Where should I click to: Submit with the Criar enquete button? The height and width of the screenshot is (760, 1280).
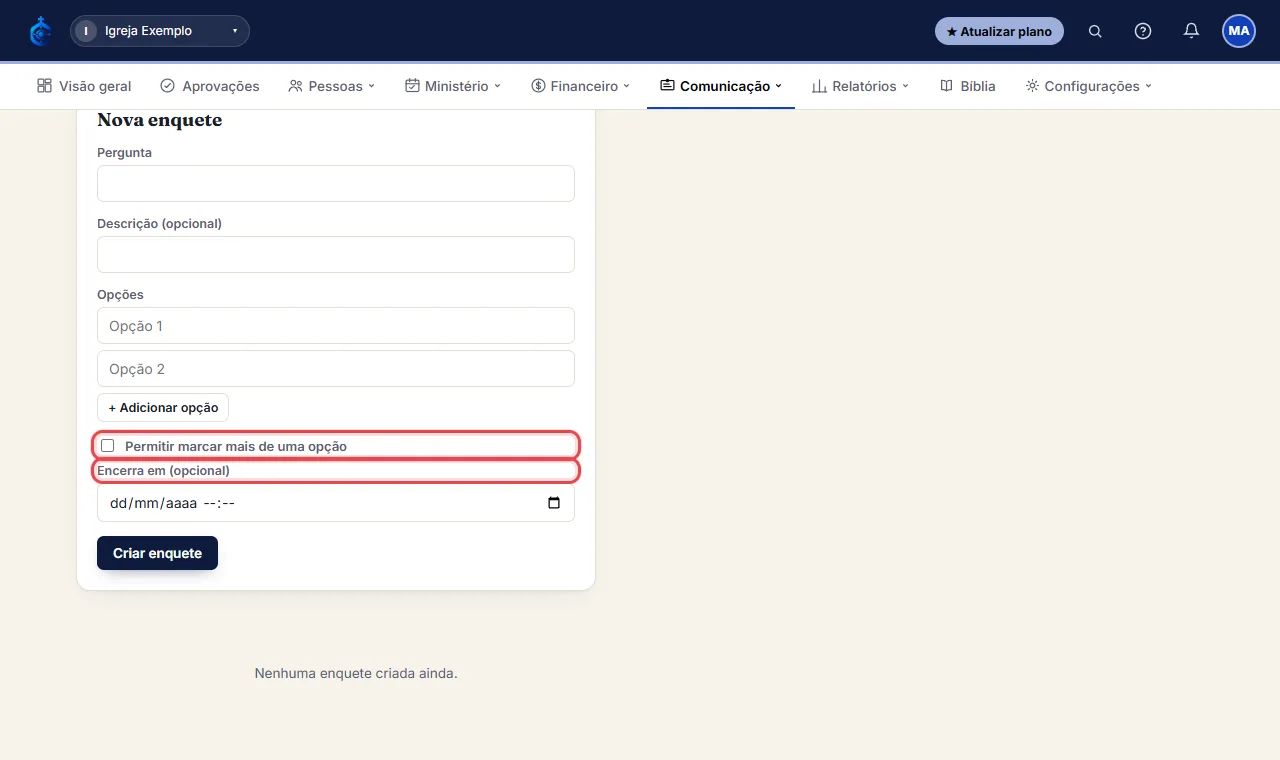157,553
